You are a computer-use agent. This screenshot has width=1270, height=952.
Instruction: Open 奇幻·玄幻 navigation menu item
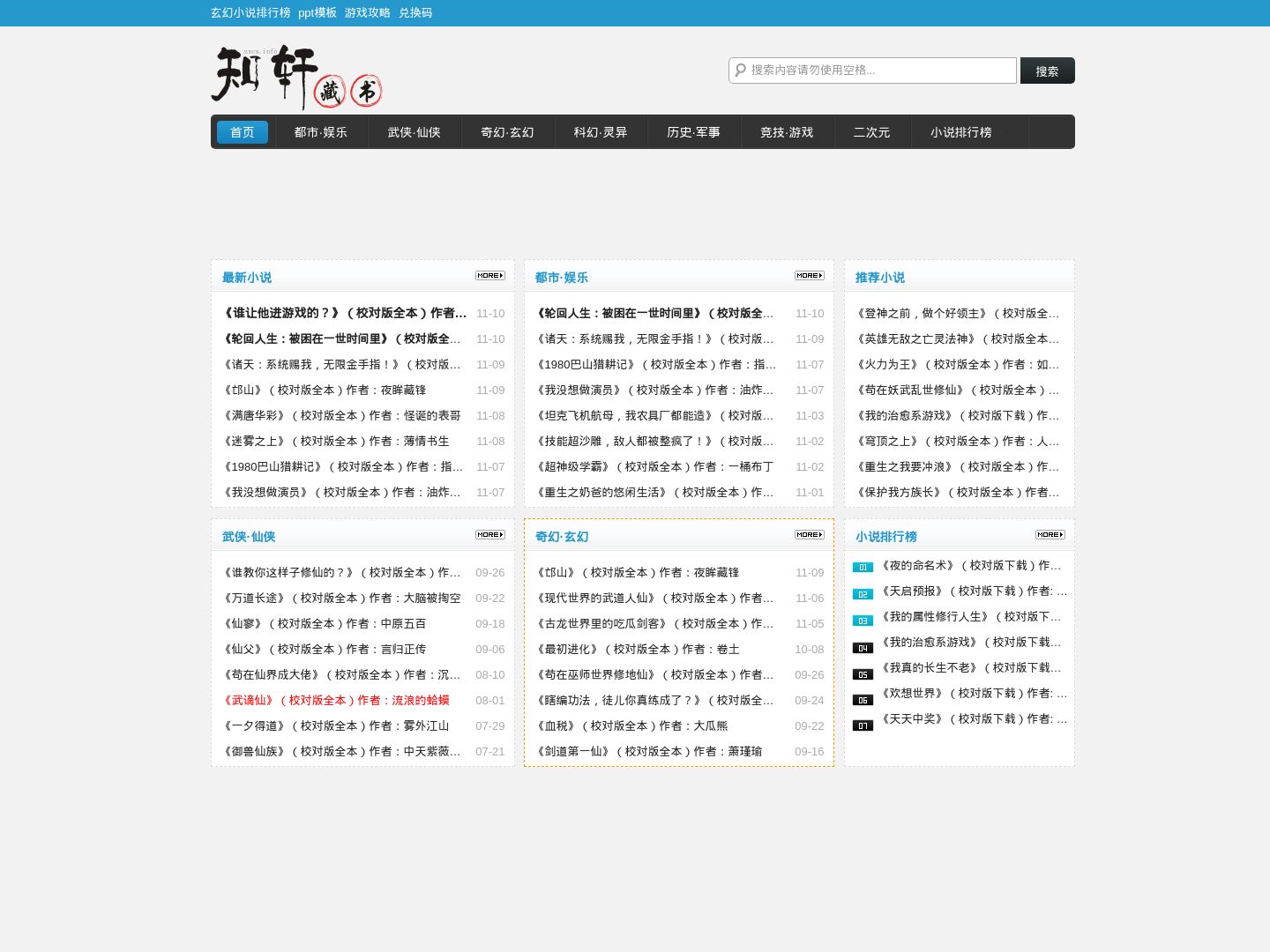click(x=507, y=132)
